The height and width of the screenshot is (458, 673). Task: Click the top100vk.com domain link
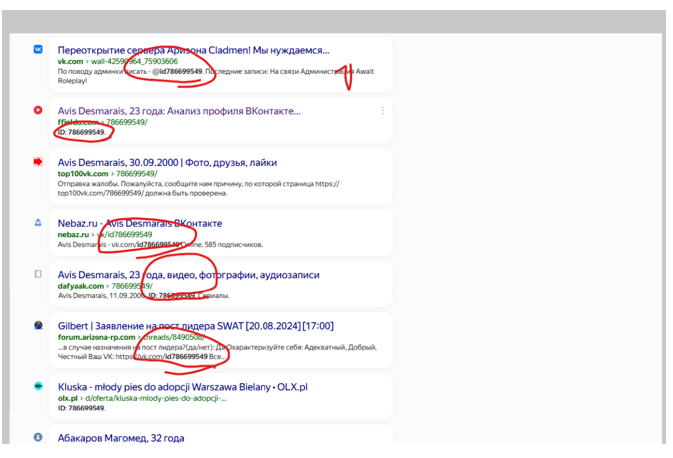tap(83, 174)
